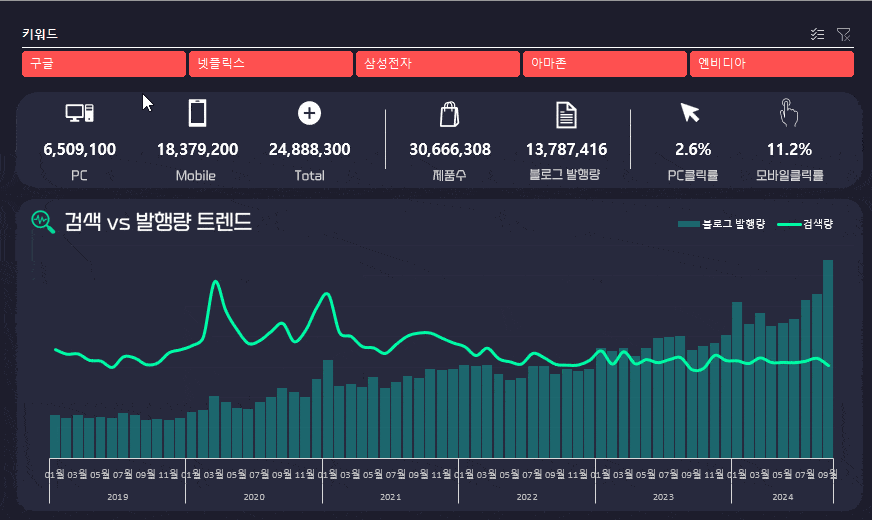Viewport: 872px width, 520px height.
Task: Click the blog document icon
Action: click(566, 114)
